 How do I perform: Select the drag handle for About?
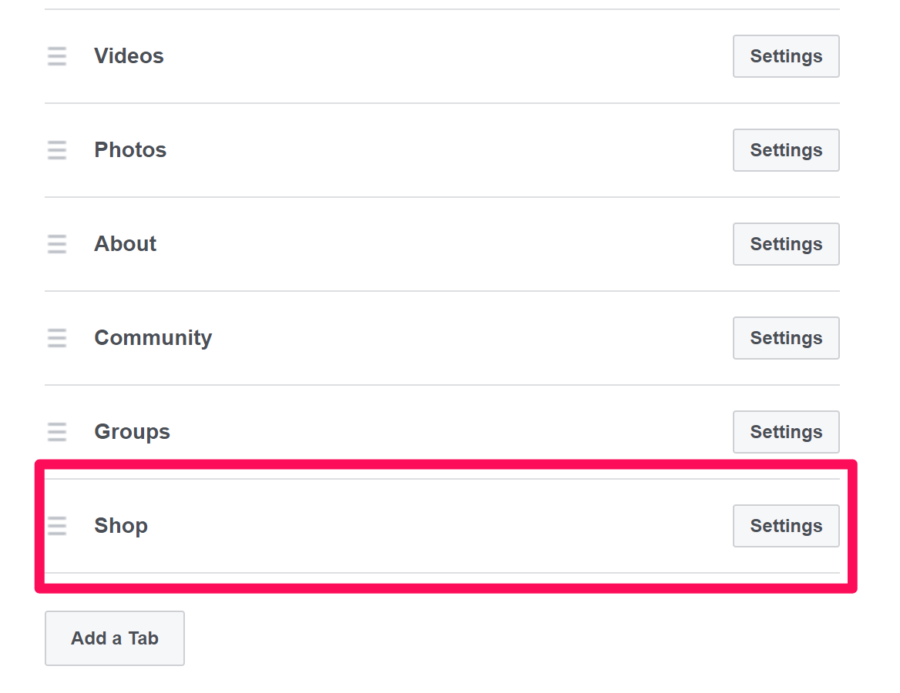pyautogui.click(x=57, y=244)
